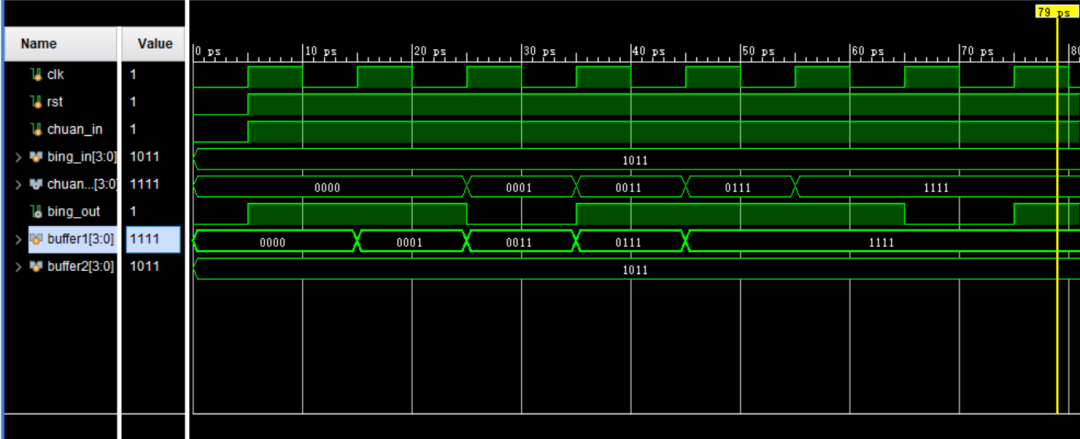Click the Value column header
Screen dimensions: 1080x439
pyautogui.click(x=155, y=44)
